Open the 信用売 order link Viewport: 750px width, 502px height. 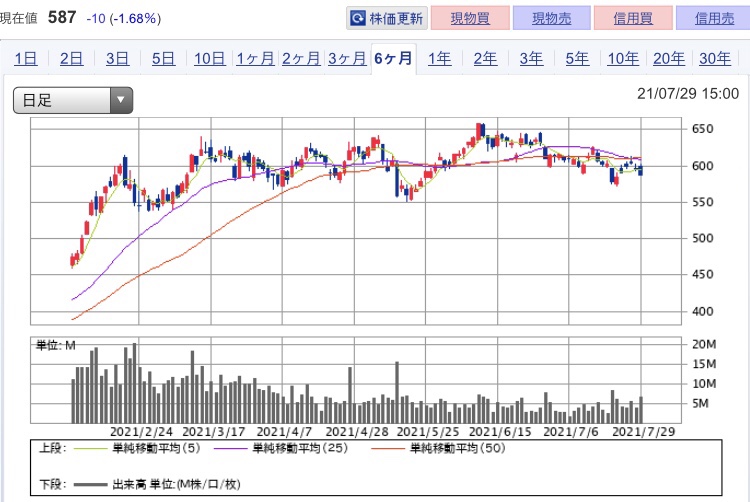[x=714, y=19]
